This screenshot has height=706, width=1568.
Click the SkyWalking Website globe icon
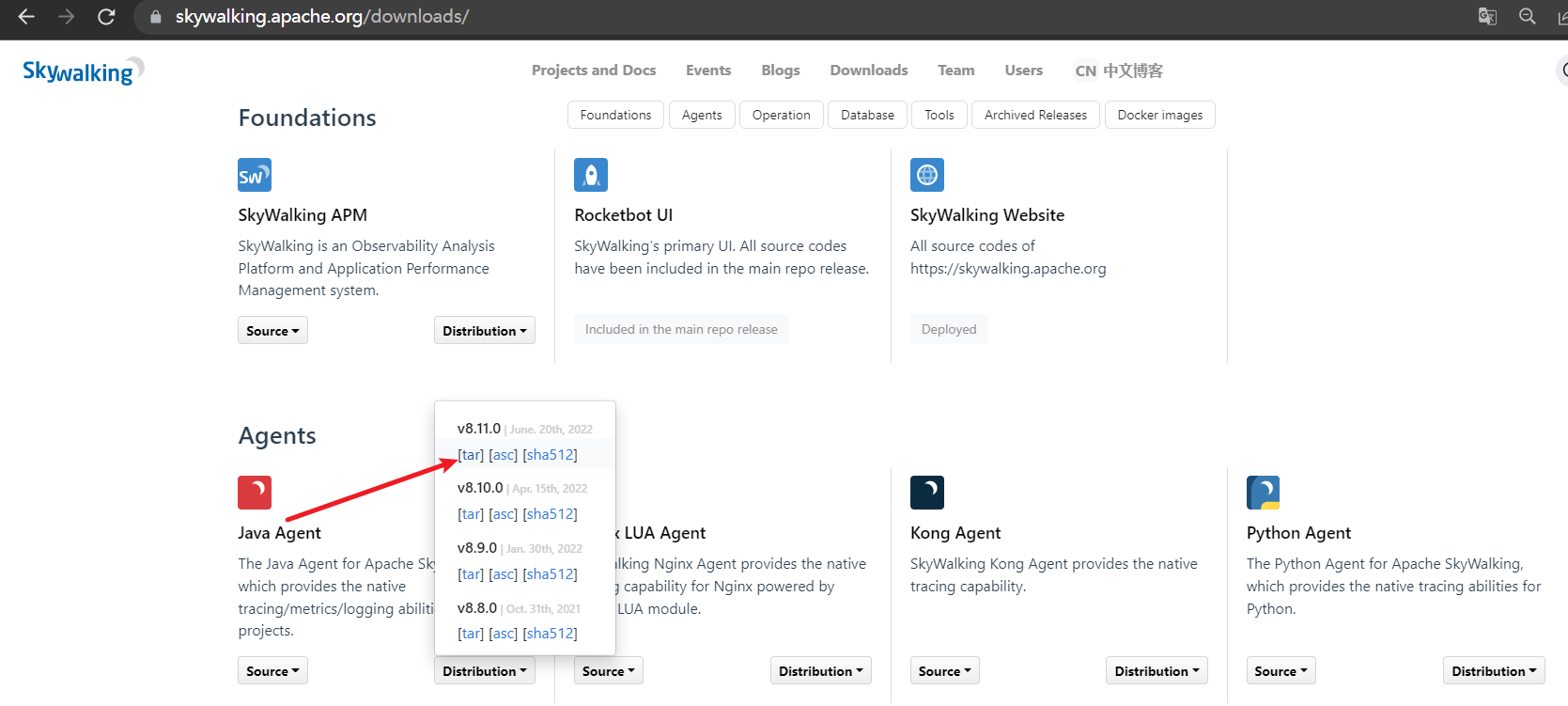tap(927, 175)
